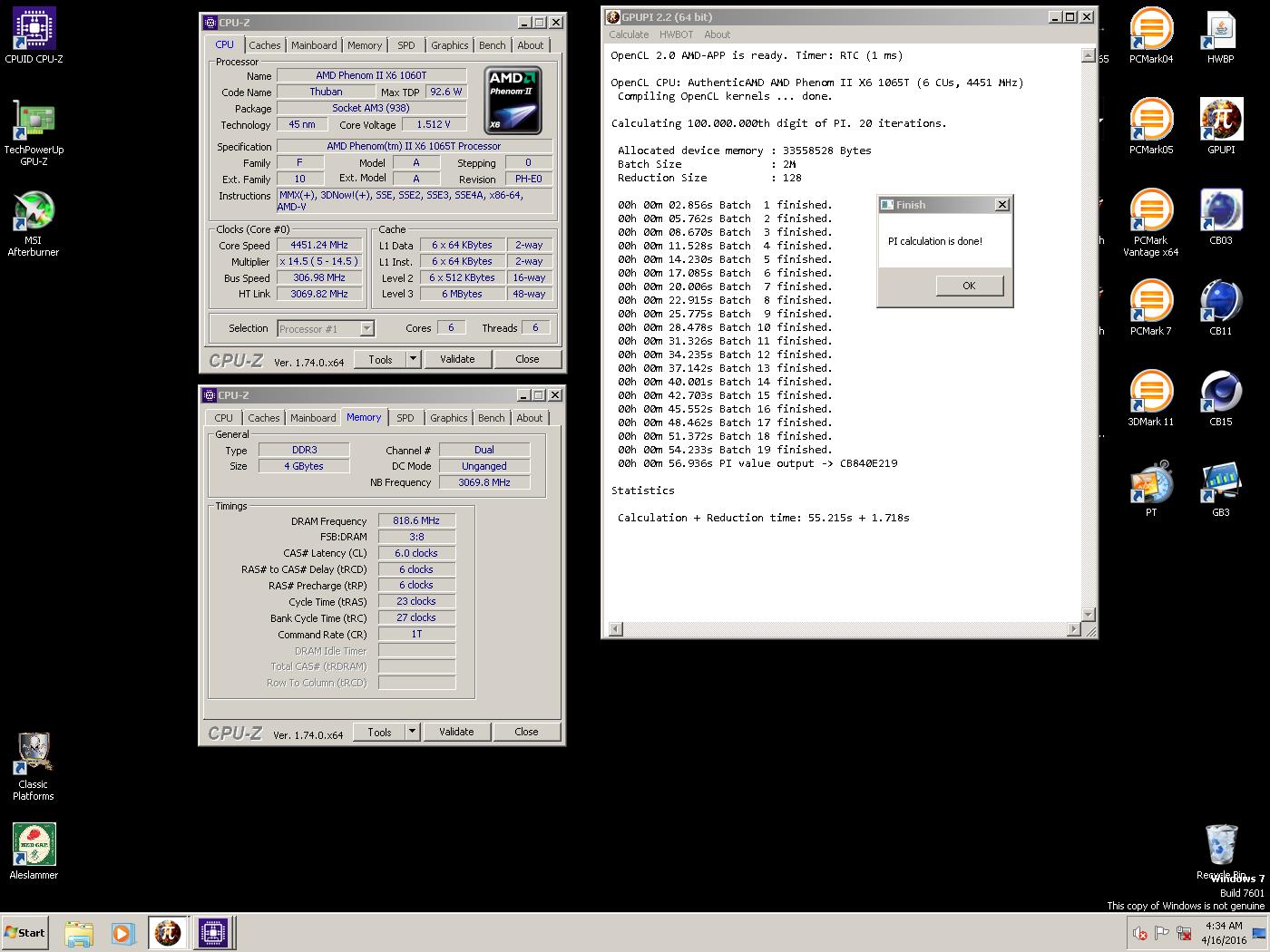Open the CPUID CPU-Z desktop icon
Viewport: 1270px width, 952px height.
34,36
